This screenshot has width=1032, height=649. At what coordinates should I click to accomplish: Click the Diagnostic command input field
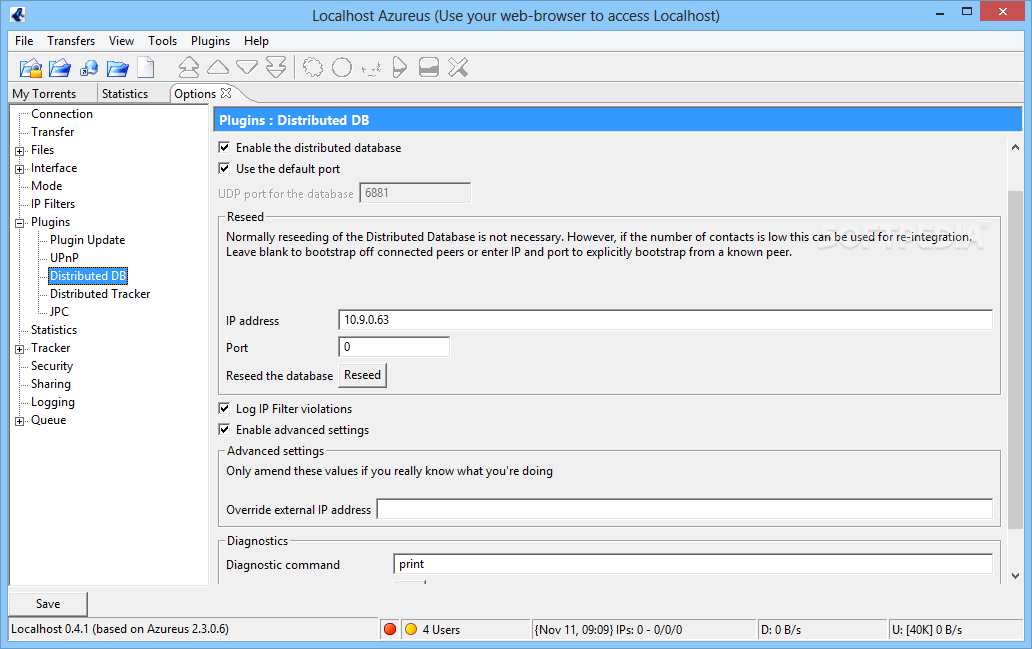click(693, 564)
